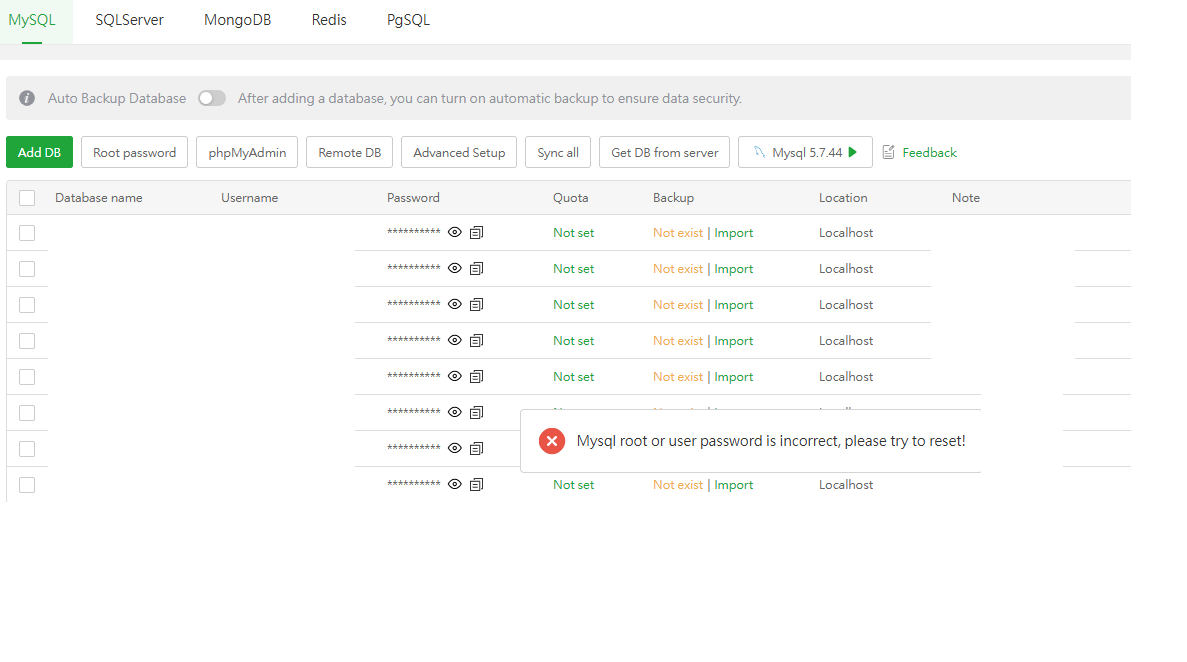Check the select-all checkbox in table header
The height and width of the screenshot is (662, 1187).
[x=27, y=198]
